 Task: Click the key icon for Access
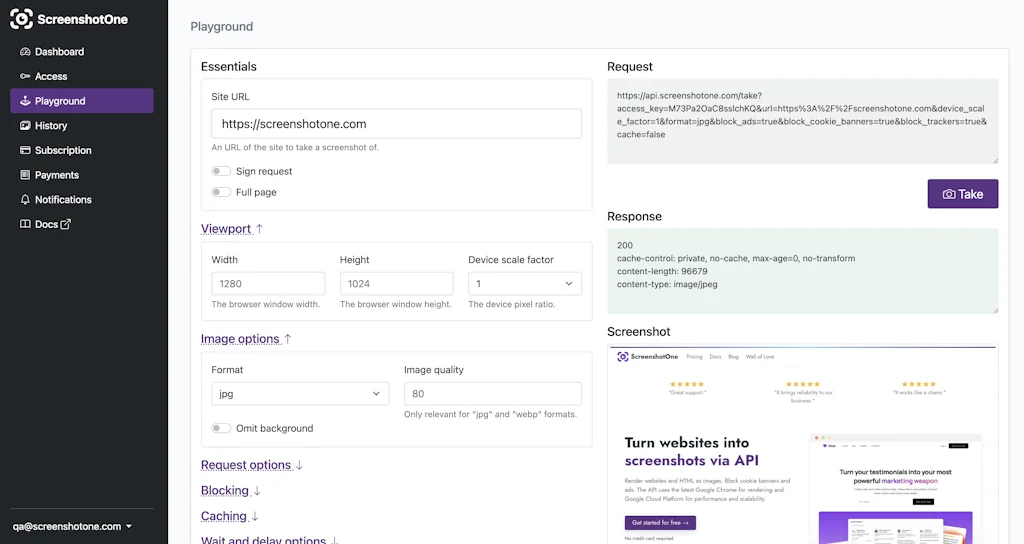point(26,77)
